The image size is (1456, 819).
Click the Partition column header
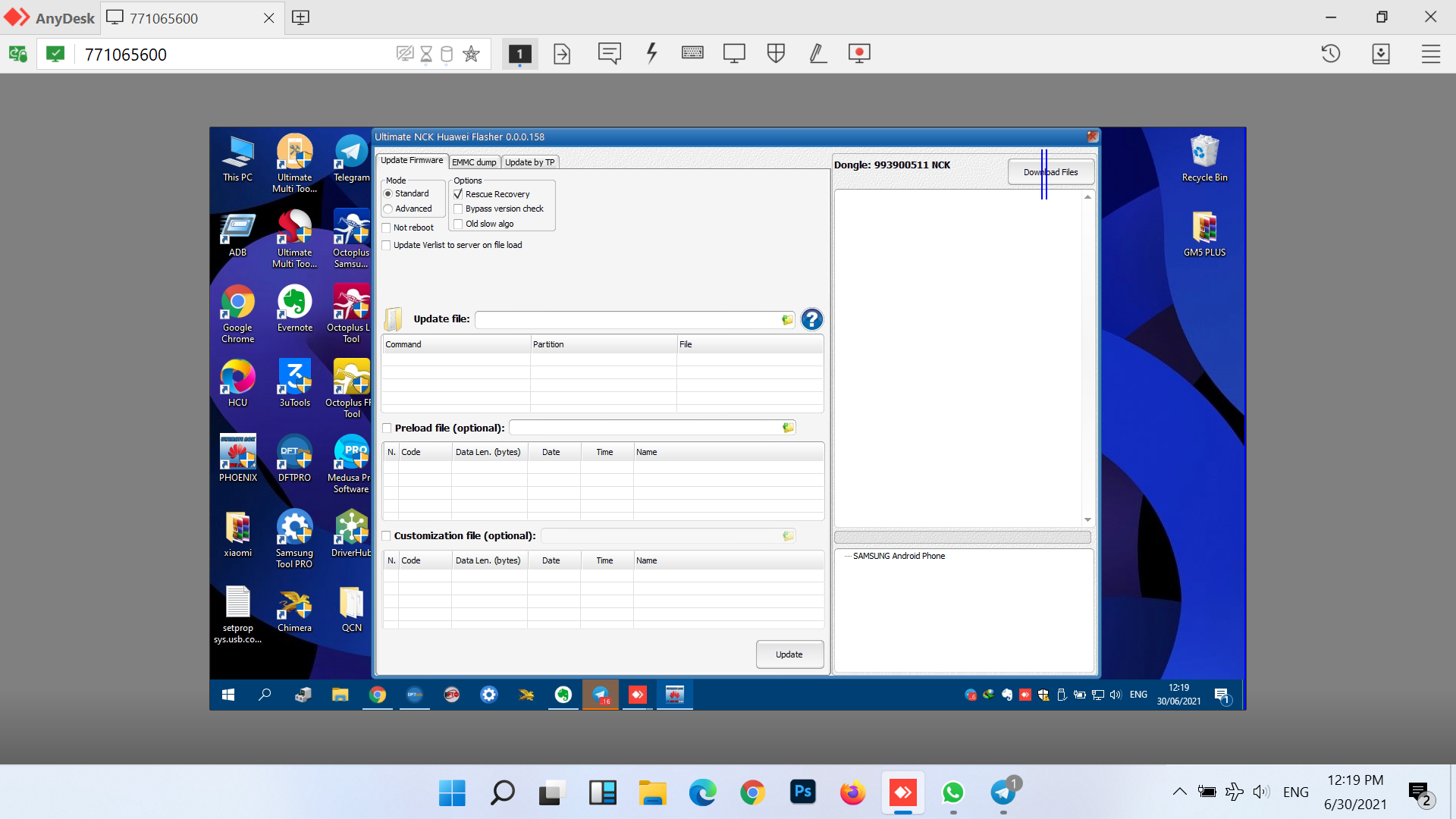(603, 344)
